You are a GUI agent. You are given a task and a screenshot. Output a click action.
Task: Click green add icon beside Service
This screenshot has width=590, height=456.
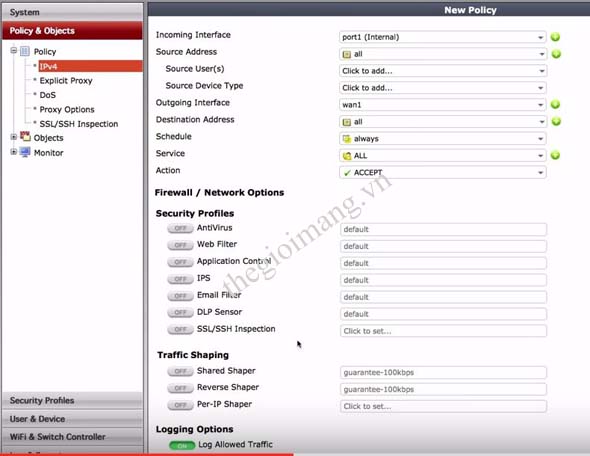pos(555,155)
